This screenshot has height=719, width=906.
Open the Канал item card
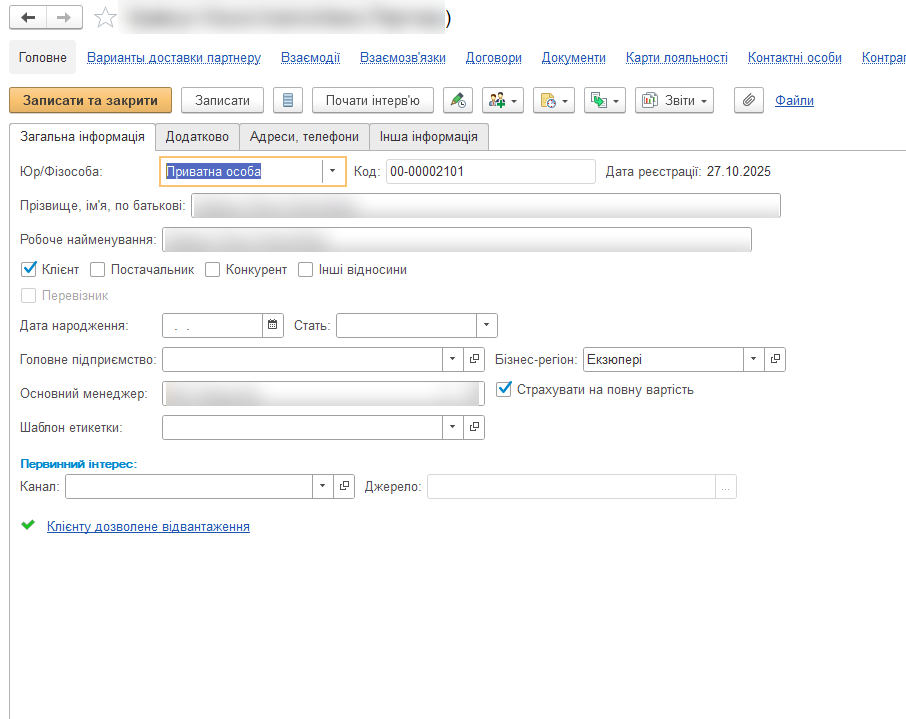coord(344,487)
